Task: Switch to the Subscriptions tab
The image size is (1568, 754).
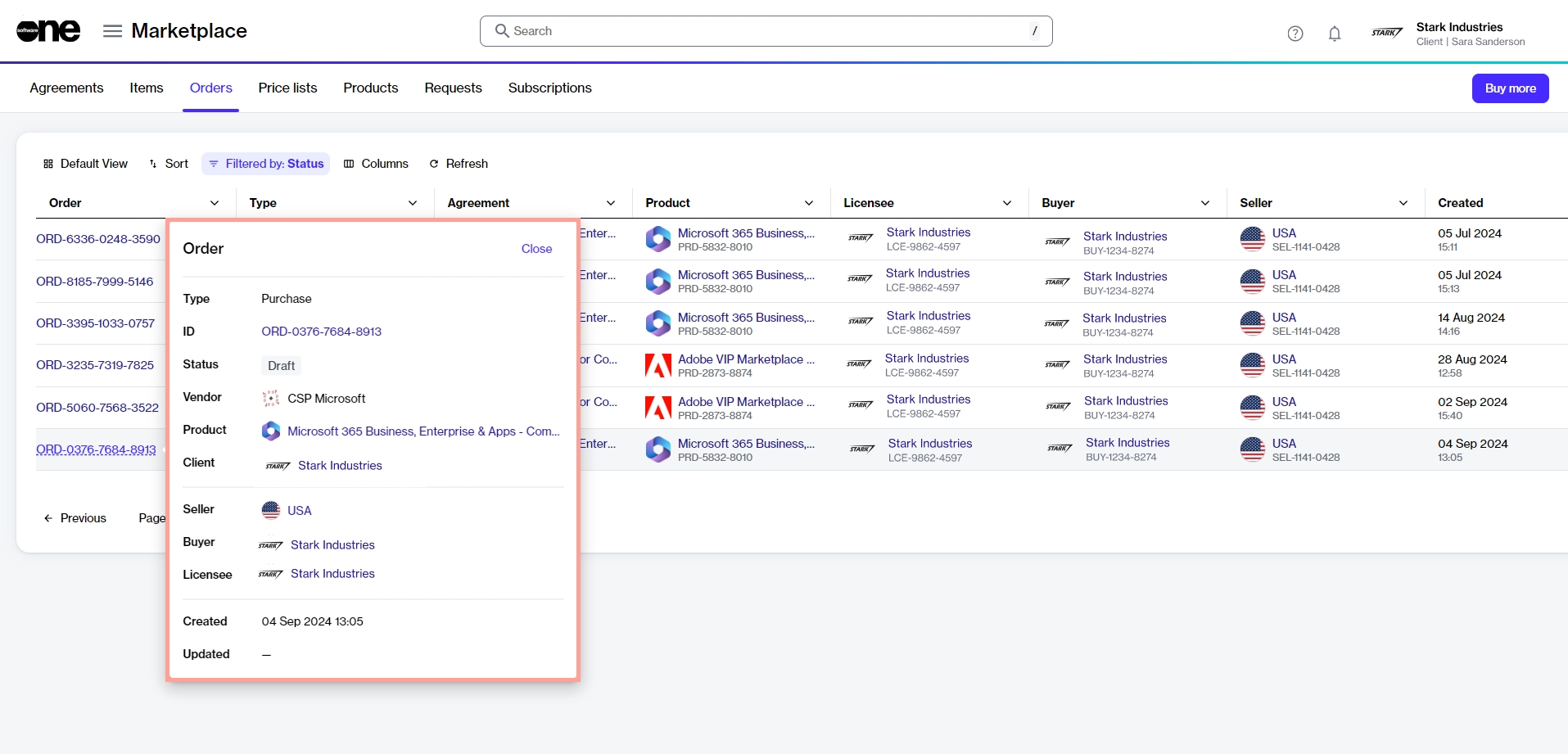Action: [549, 88]
